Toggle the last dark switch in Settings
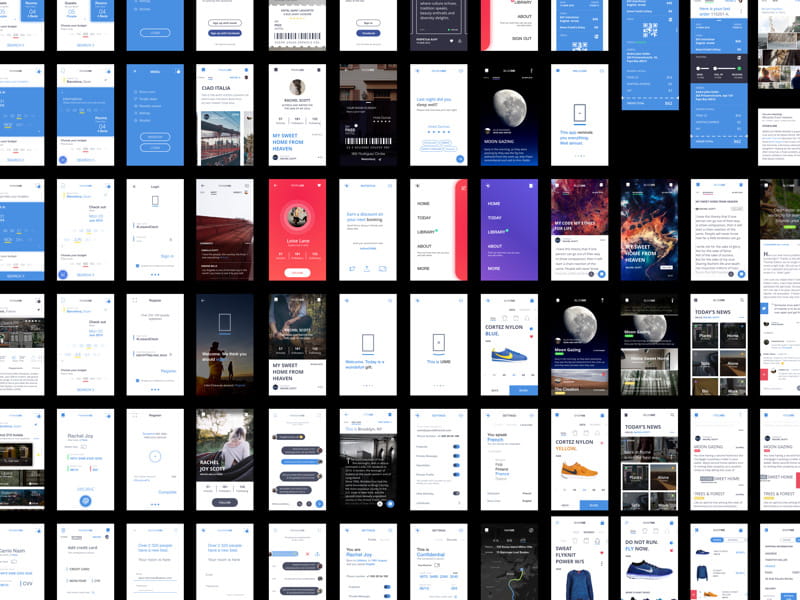The width and height of the screenshot is (800, 600). pyautogui.click(x=456, y=493)
